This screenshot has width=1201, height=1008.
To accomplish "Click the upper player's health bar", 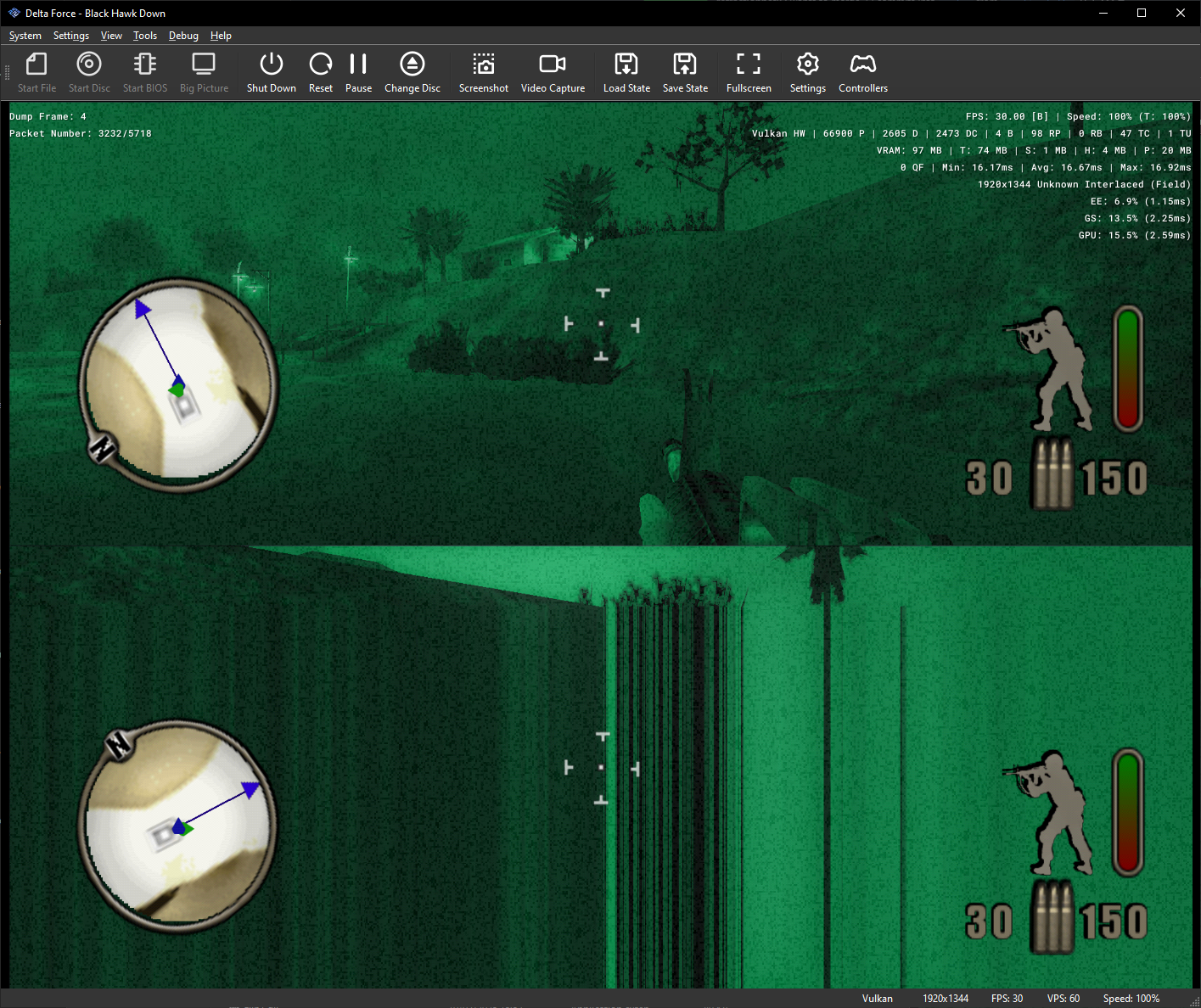I will point(1128,368).
